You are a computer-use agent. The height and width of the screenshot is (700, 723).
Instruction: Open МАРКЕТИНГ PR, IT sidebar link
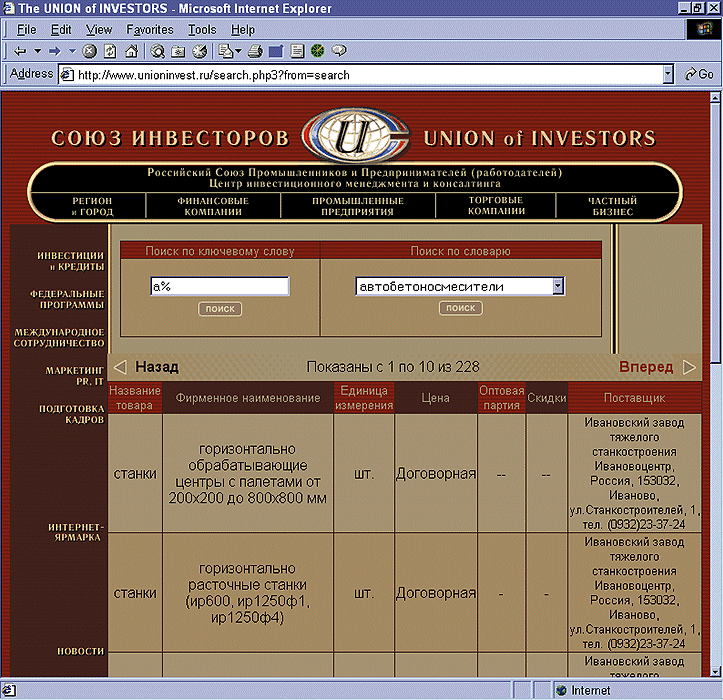point(75,376)
